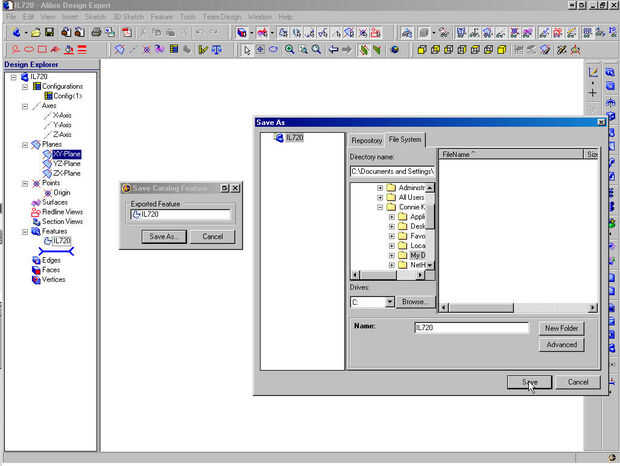Select the Rectangle sketch tool icon
Image resolution: width=620 pixels, height=466 pixels.
pos(42,50)
